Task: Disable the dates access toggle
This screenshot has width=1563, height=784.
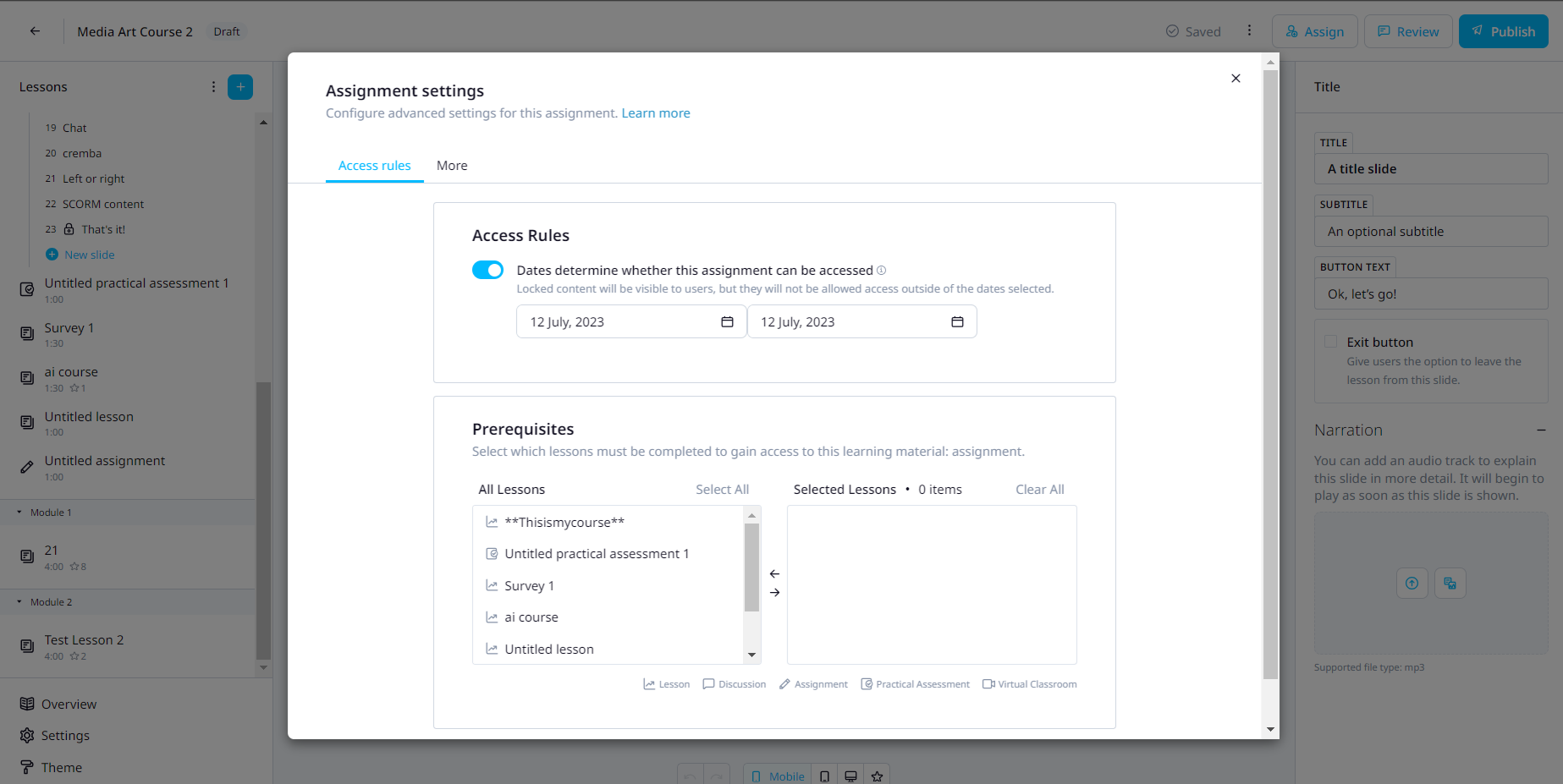Action: click(487, 270)
